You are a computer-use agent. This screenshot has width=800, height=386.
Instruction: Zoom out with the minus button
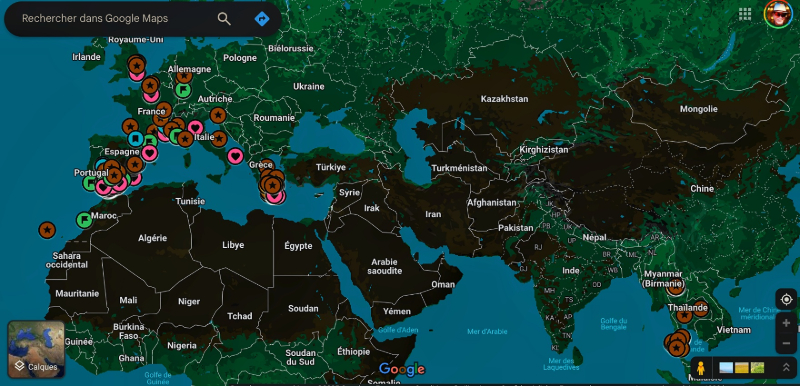pos(786,343)
